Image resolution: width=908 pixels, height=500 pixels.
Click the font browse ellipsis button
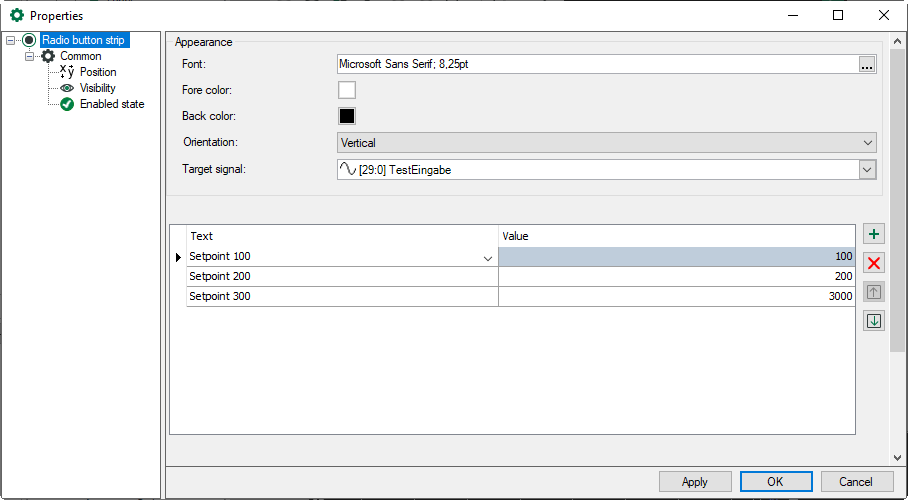(x=867, y=65)
